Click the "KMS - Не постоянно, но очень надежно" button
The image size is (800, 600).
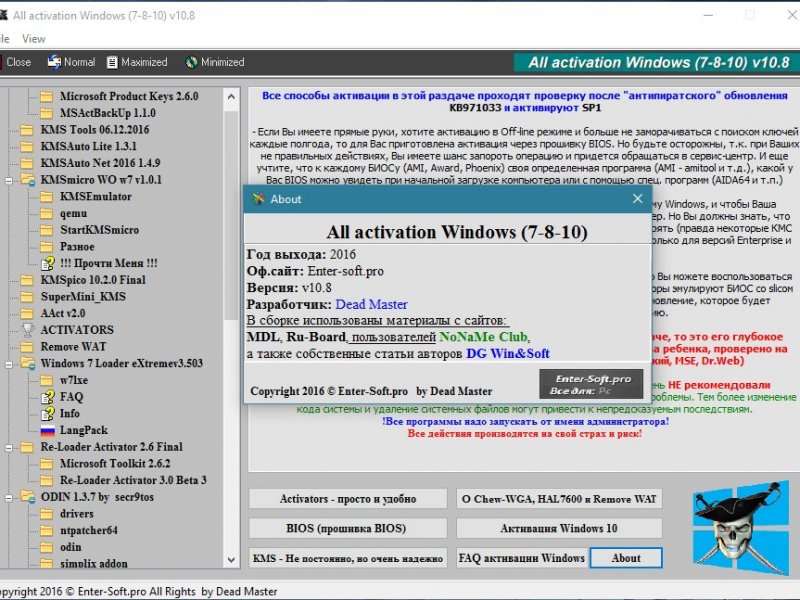[x=348, y=558]
